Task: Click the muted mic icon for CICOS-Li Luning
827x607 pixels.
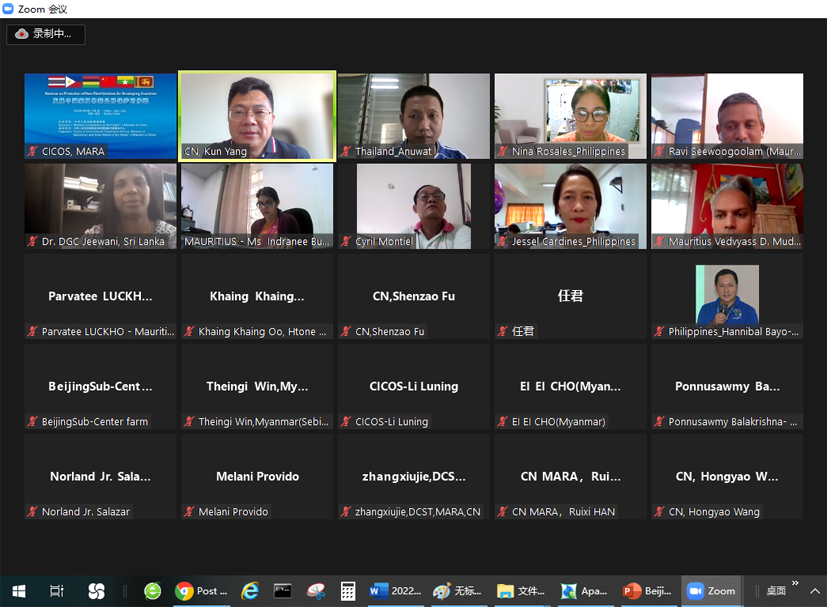Action: 347,422
